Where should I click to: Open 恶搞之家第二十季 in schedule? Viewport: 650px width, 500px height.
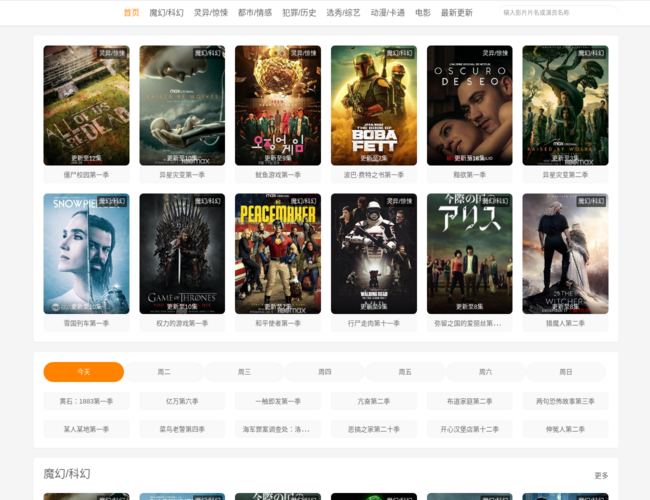click(x=374, y=429)
